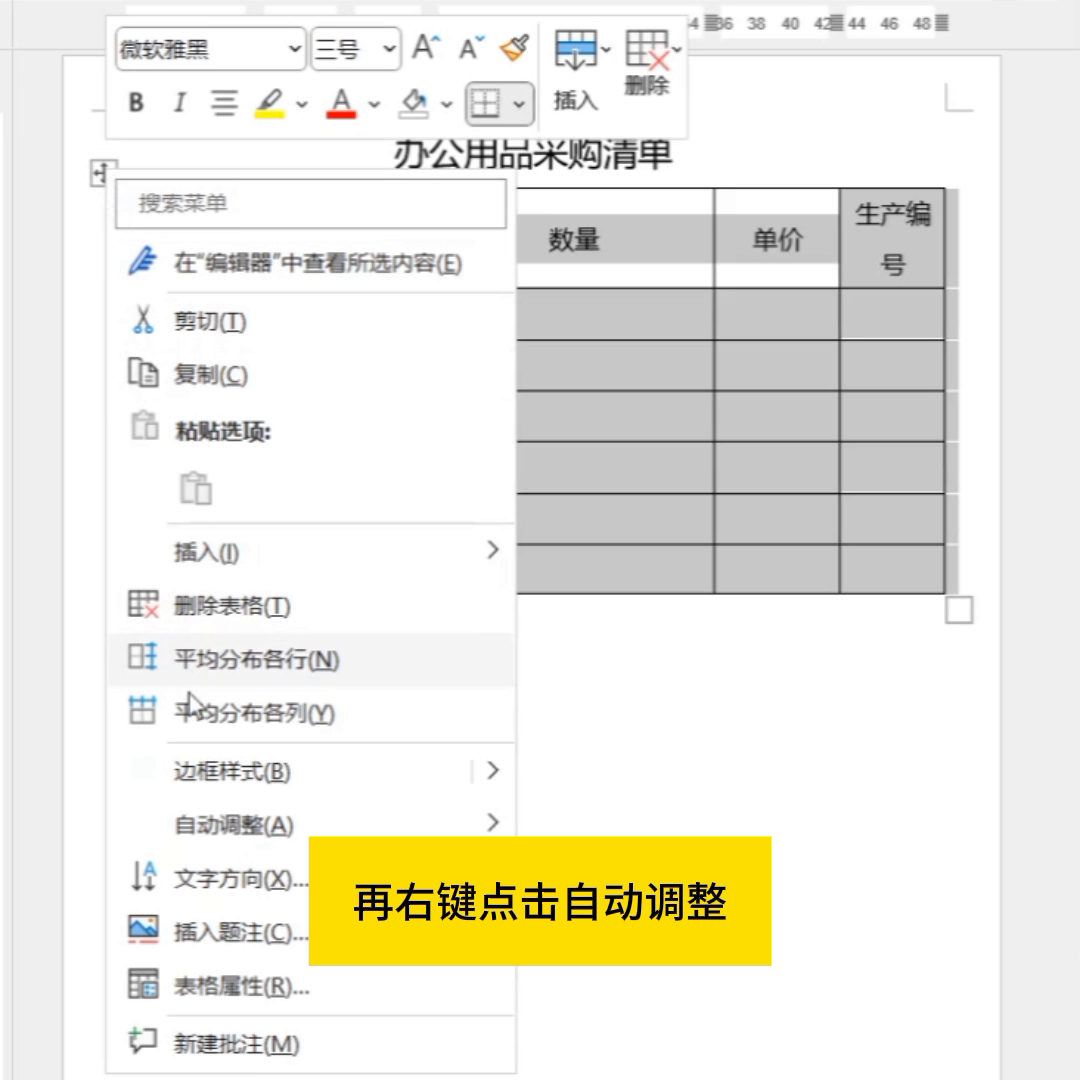The width and height of the screenshot is (1080, 1080).
Task: Select 删除表格(T) menu entry
Action: click(311, 606)
